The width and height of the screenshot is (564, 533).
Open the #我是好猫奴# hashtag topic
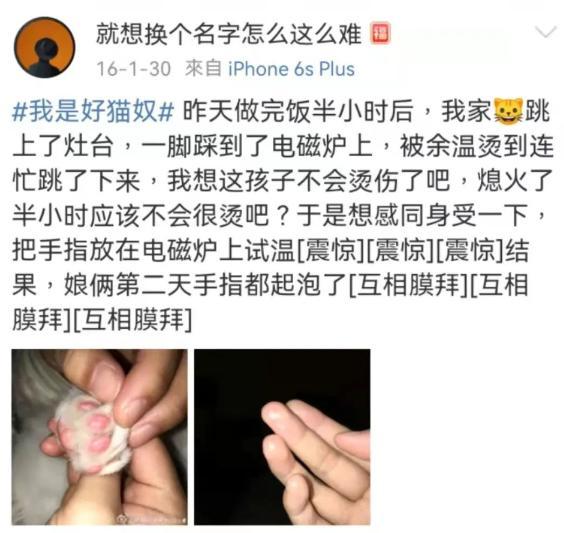[x=93, y=111]
